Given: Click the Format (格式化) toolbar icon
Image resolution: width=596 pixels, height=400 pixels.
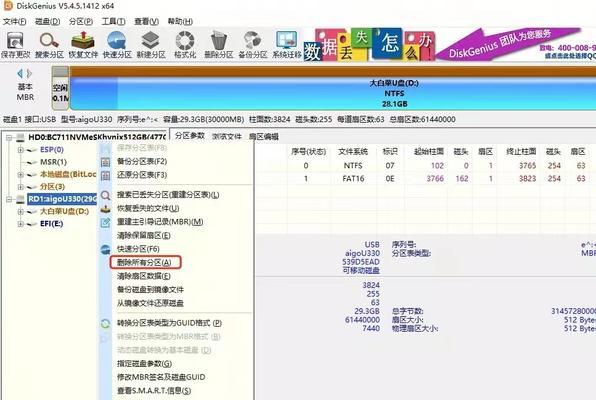Looking at the screenshot, I should [x=185, y=45].
